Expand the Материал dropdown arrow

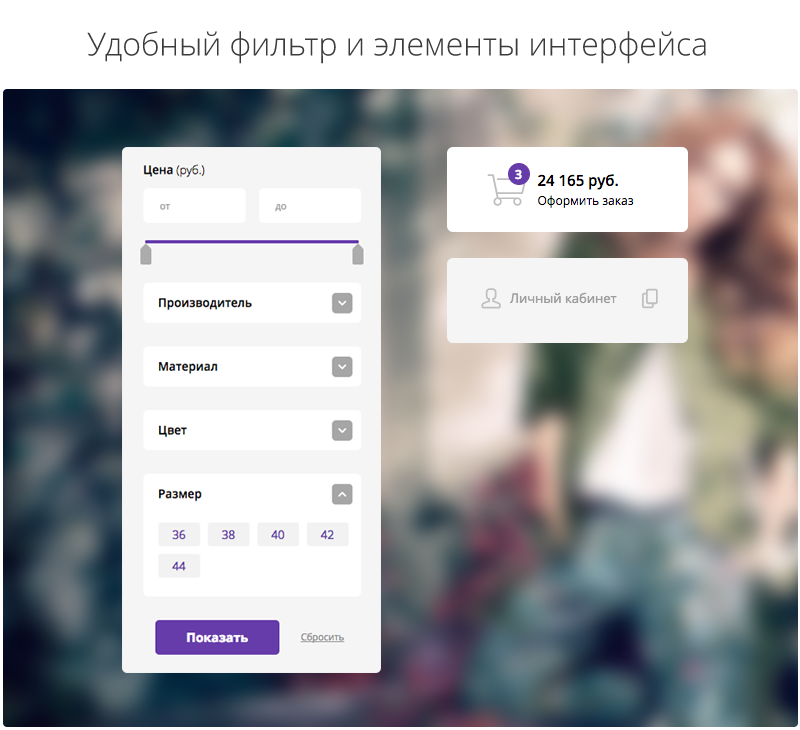(342, 367)
